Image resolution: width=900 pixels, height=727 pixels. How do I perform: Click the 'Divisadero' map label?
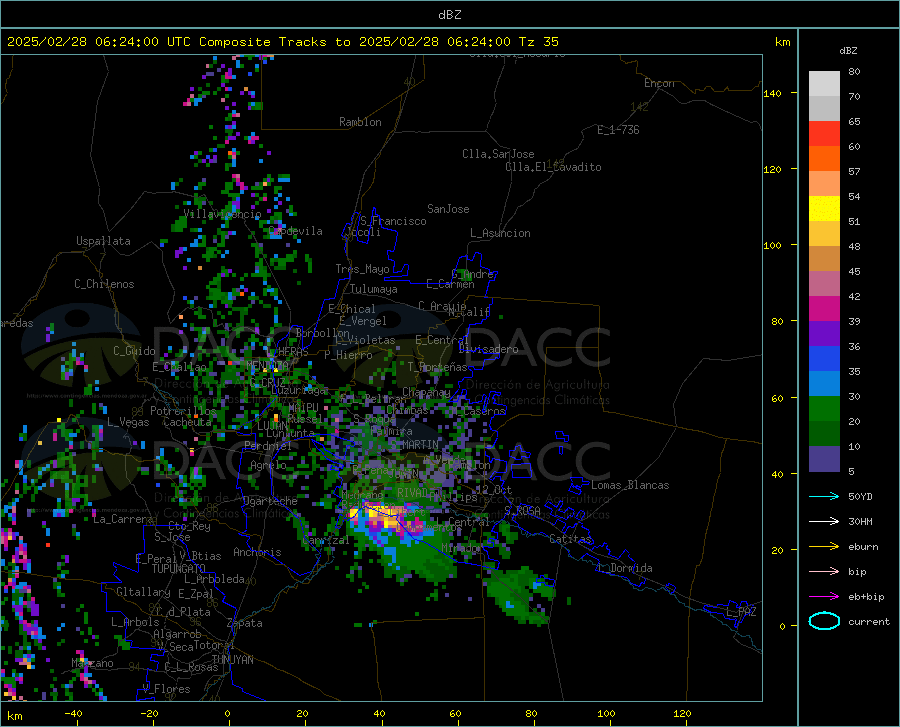tap(488, 349)
